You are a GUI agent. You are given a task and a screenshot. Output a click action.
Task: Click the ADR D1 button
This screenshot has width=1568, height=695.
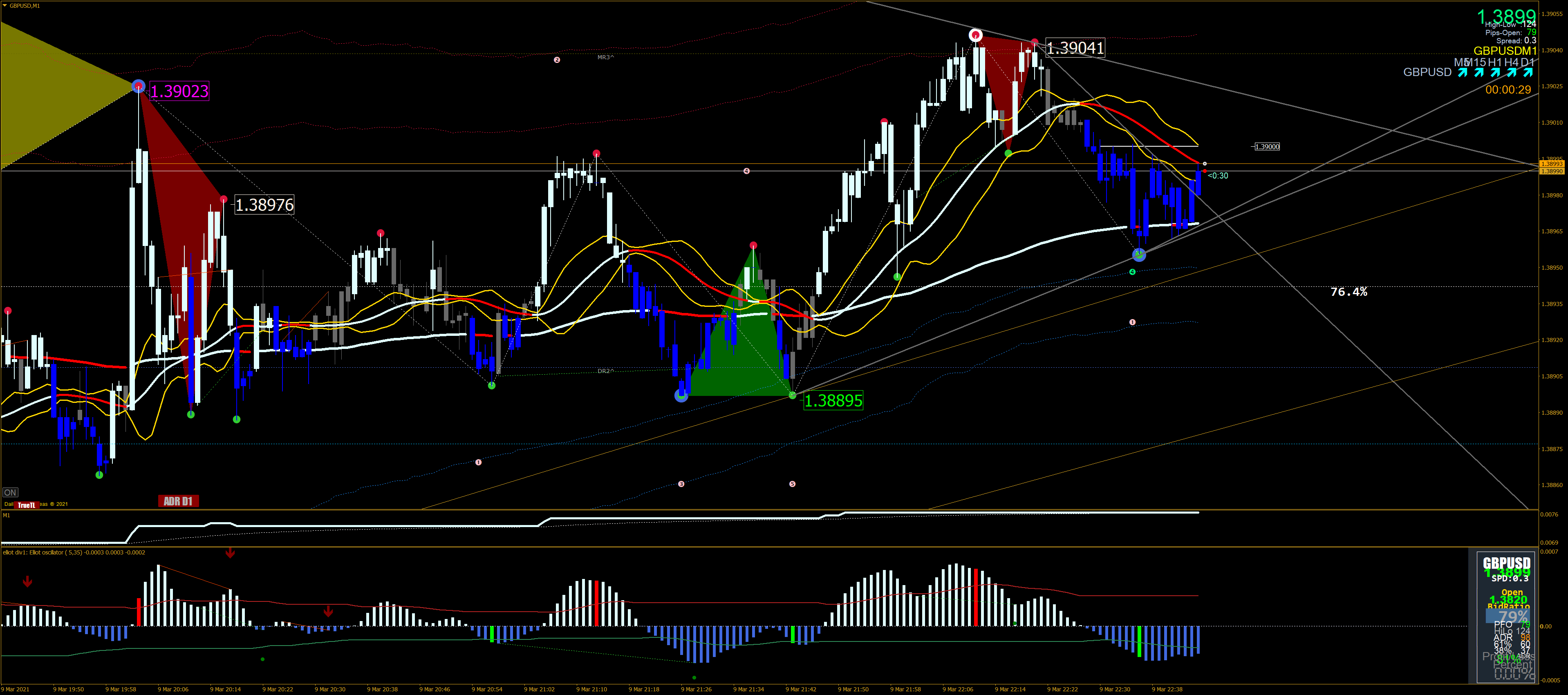(x=178, y=501)
